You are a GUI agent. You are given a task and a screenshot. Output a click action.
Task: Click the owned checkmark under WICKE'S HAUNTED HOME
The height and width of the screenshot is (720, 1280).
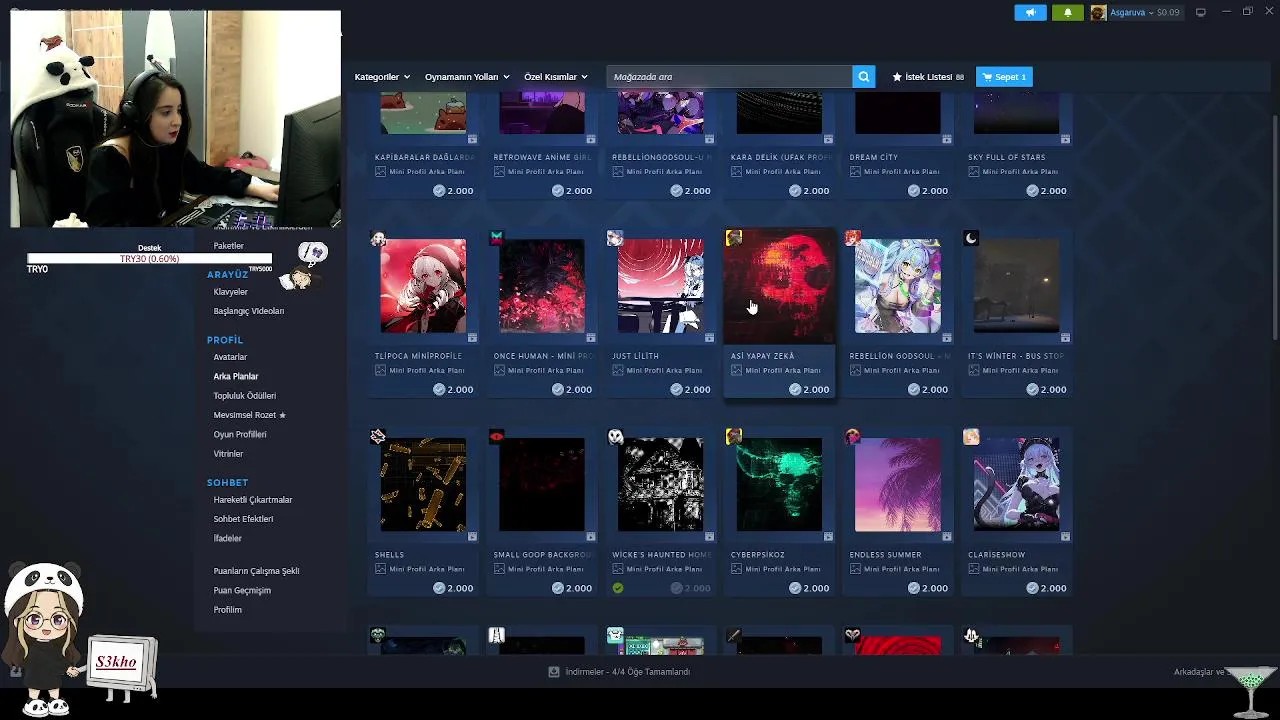pos(618,588)
